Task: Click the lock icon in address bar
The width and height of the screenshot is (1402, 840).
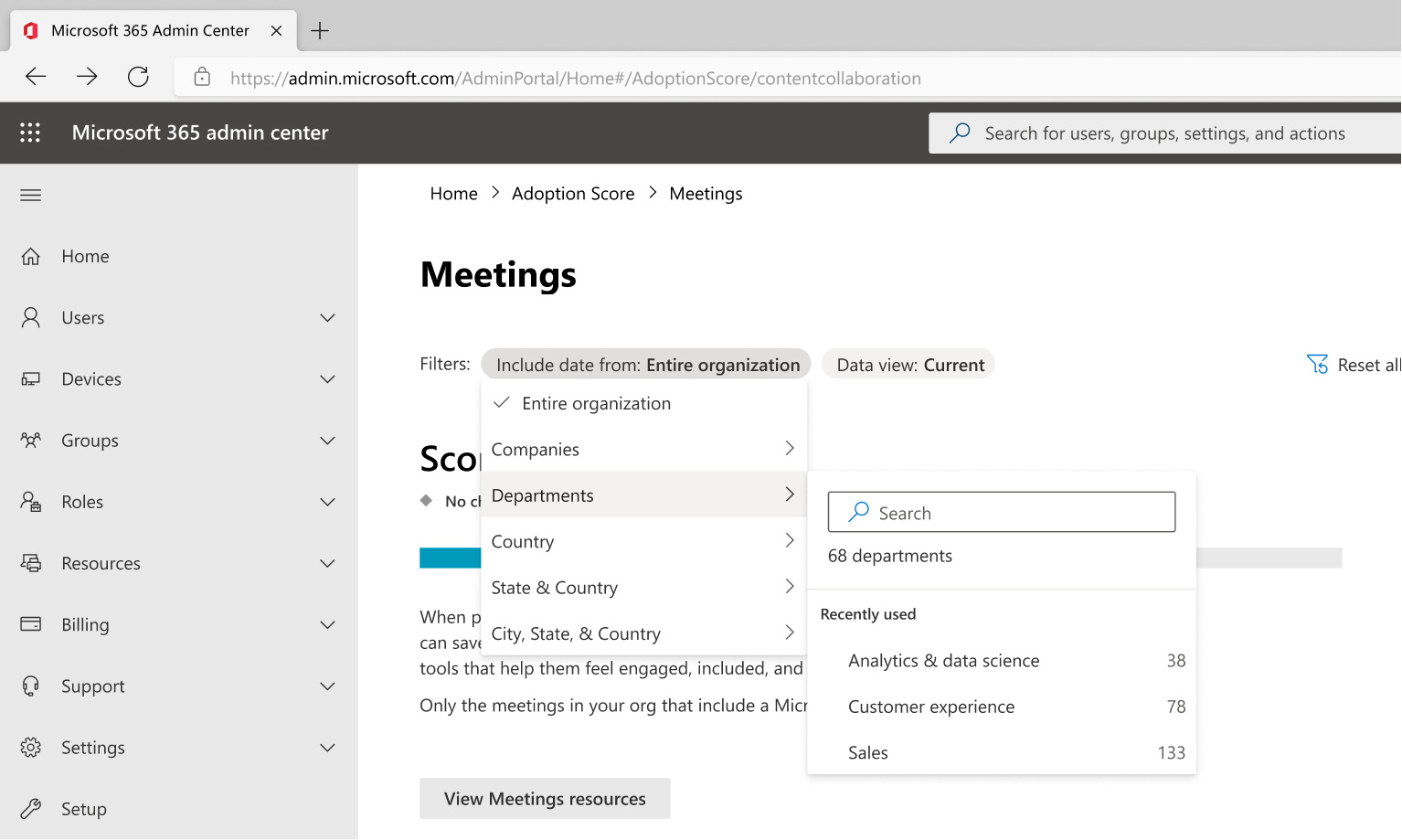Action: point(202,77)
